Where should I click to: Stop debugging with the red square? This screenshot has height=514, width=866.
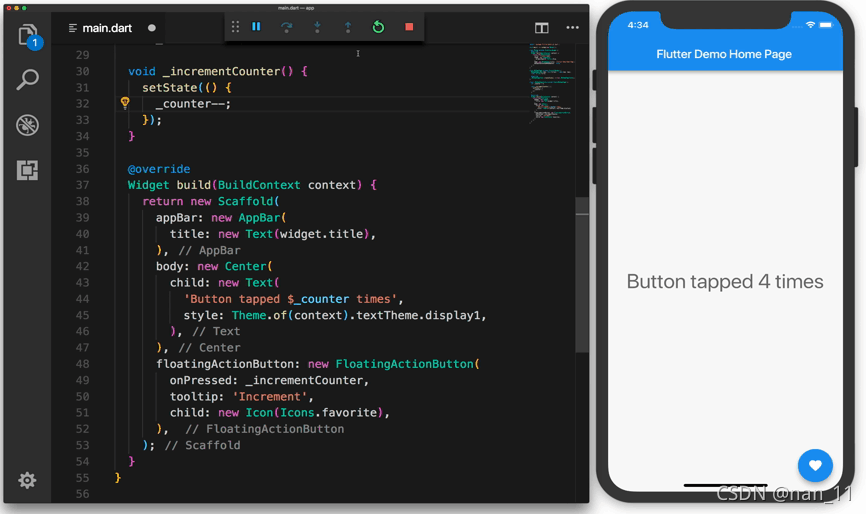click(409, 27)
